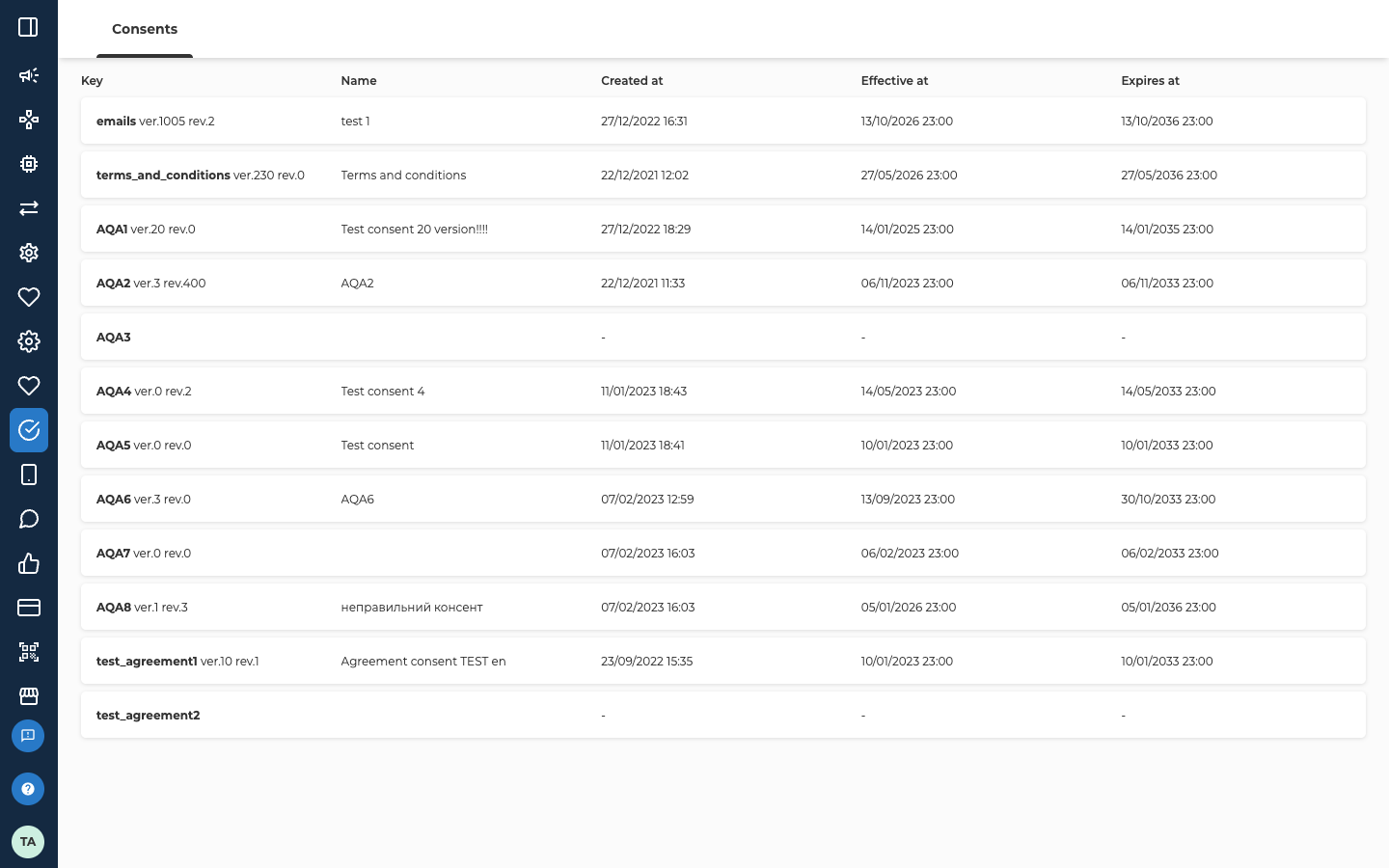Screen dimensions: 1389x868
Task: Click effective date 05/01/2026 23:00
Action: (x=909, y=608)
